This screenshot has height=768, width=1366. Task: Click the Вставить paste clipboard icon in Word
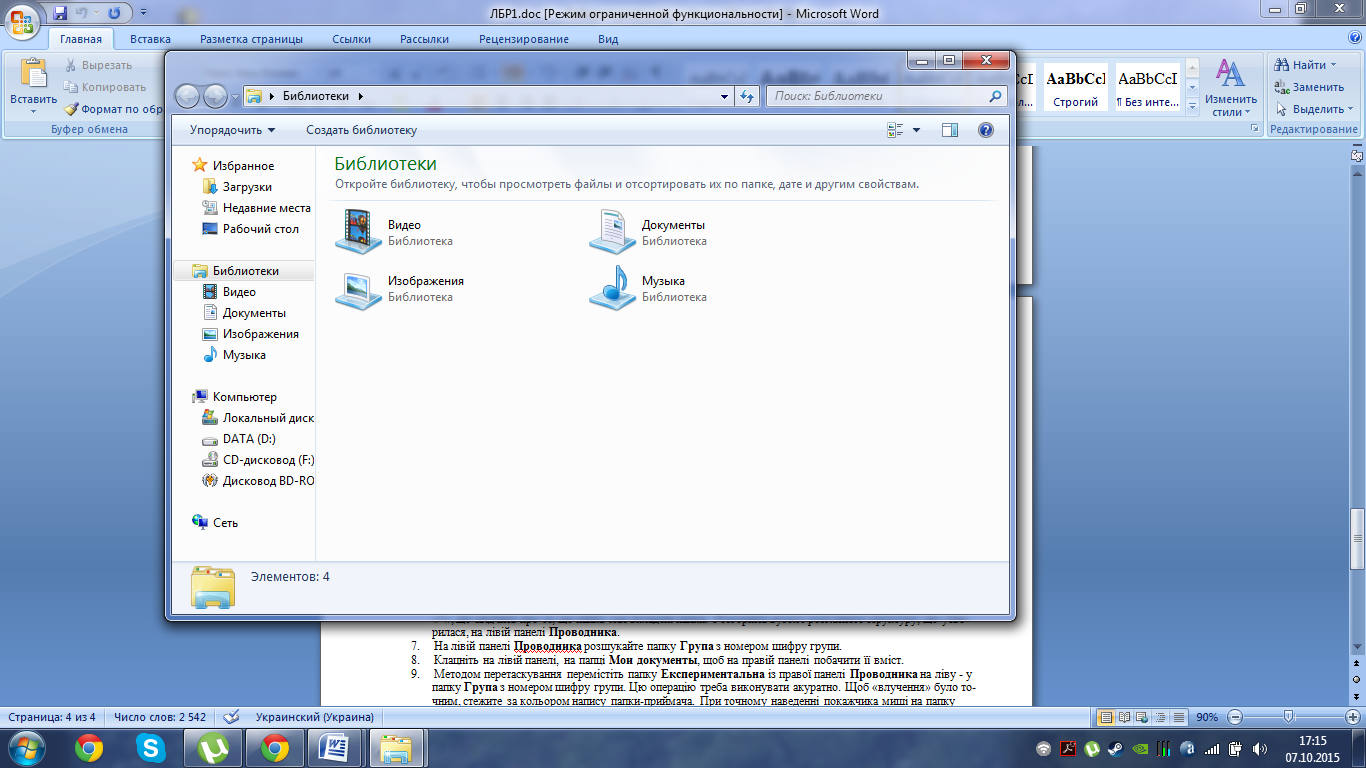pos(34,74)
